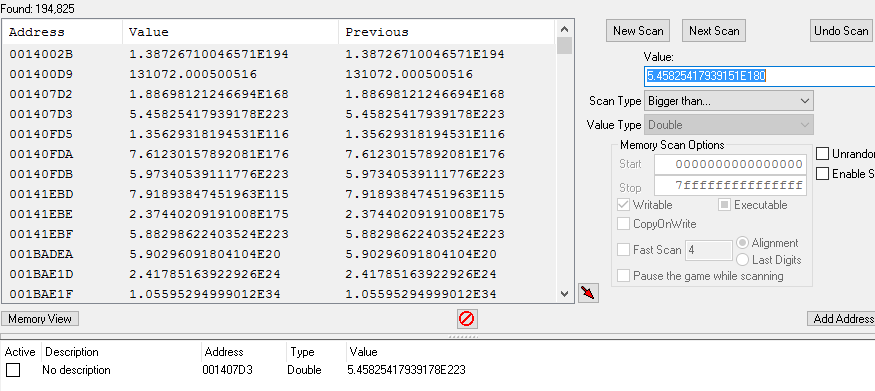Toggle Active checkbox for 001407D3 entry

(13, 370)
